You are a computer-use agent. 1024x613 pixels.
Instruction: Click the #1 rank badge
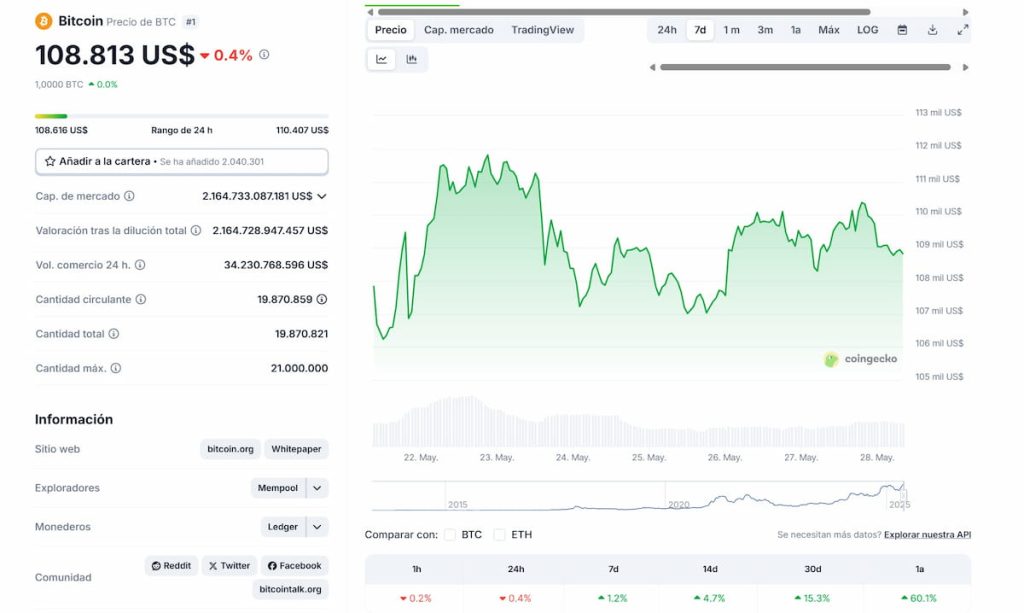190,22
